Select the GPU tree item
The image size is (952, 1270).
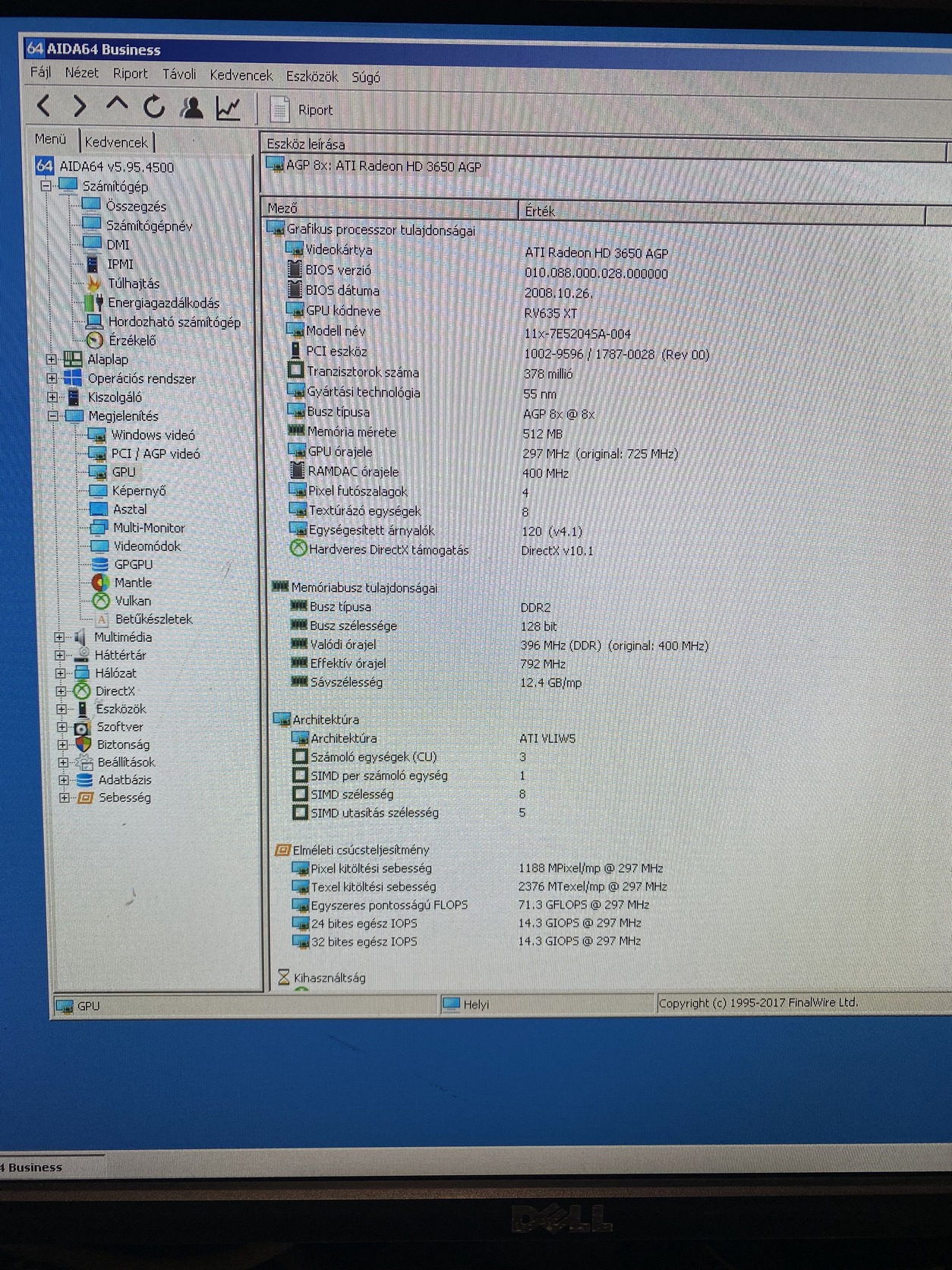[113, 472]
